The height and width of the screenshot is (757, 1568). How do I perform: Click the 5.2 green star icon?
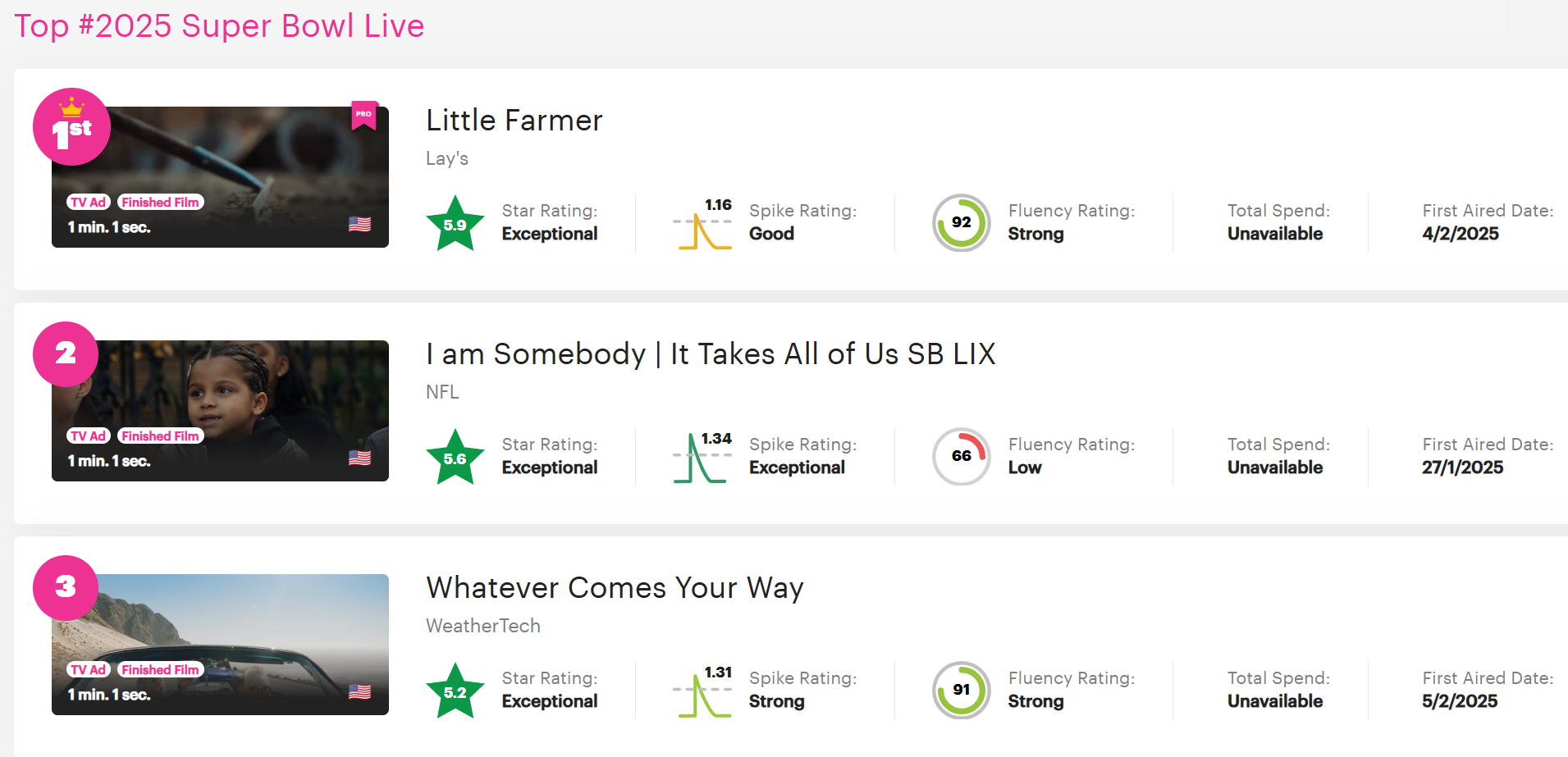(x=455, y=691)
